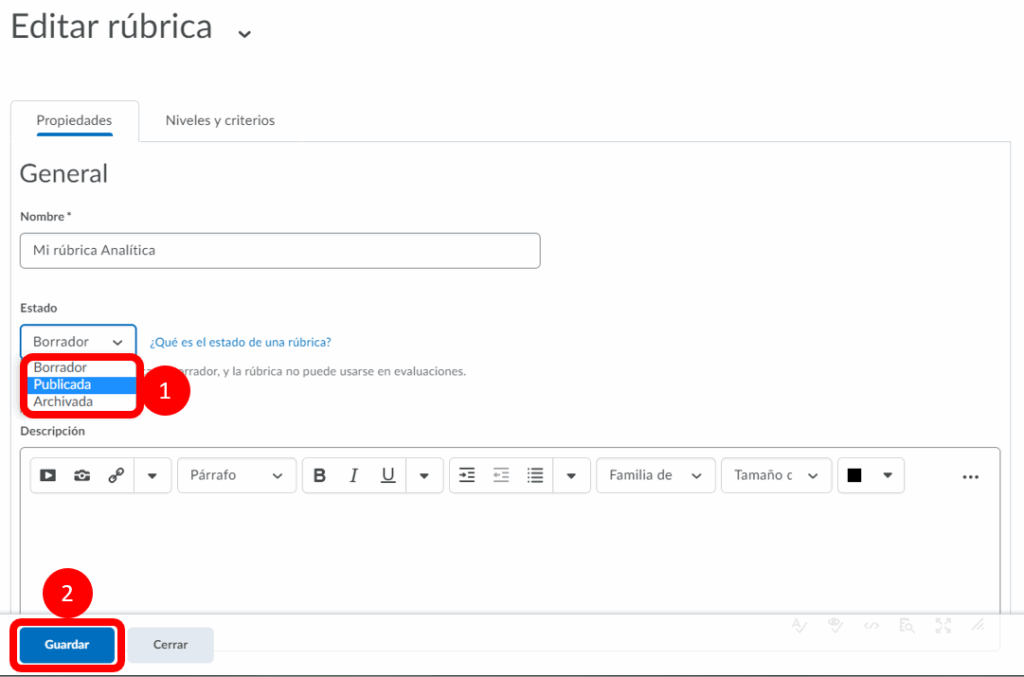Screen dimensions: 1024x677
Task: Click the camera image insert icon
Action: click(x=82, y=476)
